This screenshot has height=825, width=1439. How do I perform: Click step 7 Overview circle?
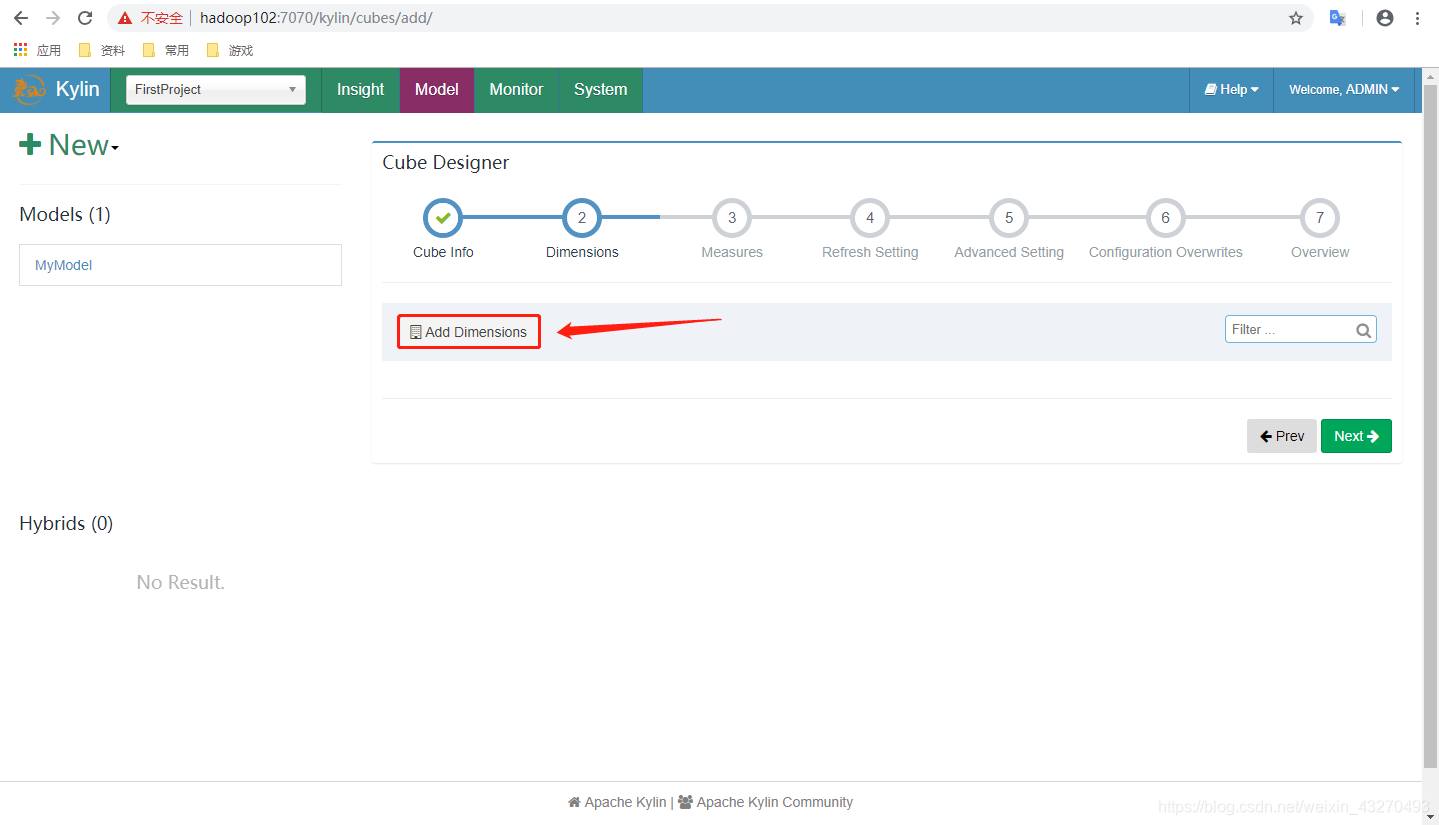point(1320,217)
